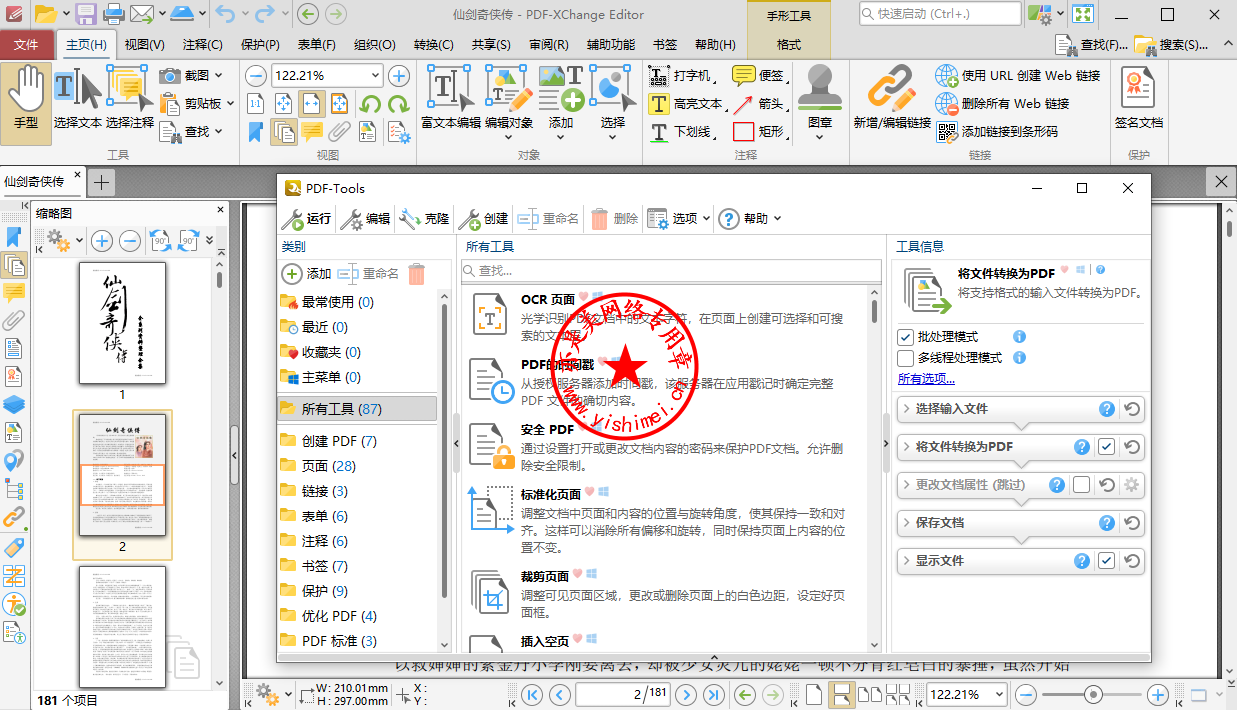Enable the batch processing mode checkbox

click(906, 337)
